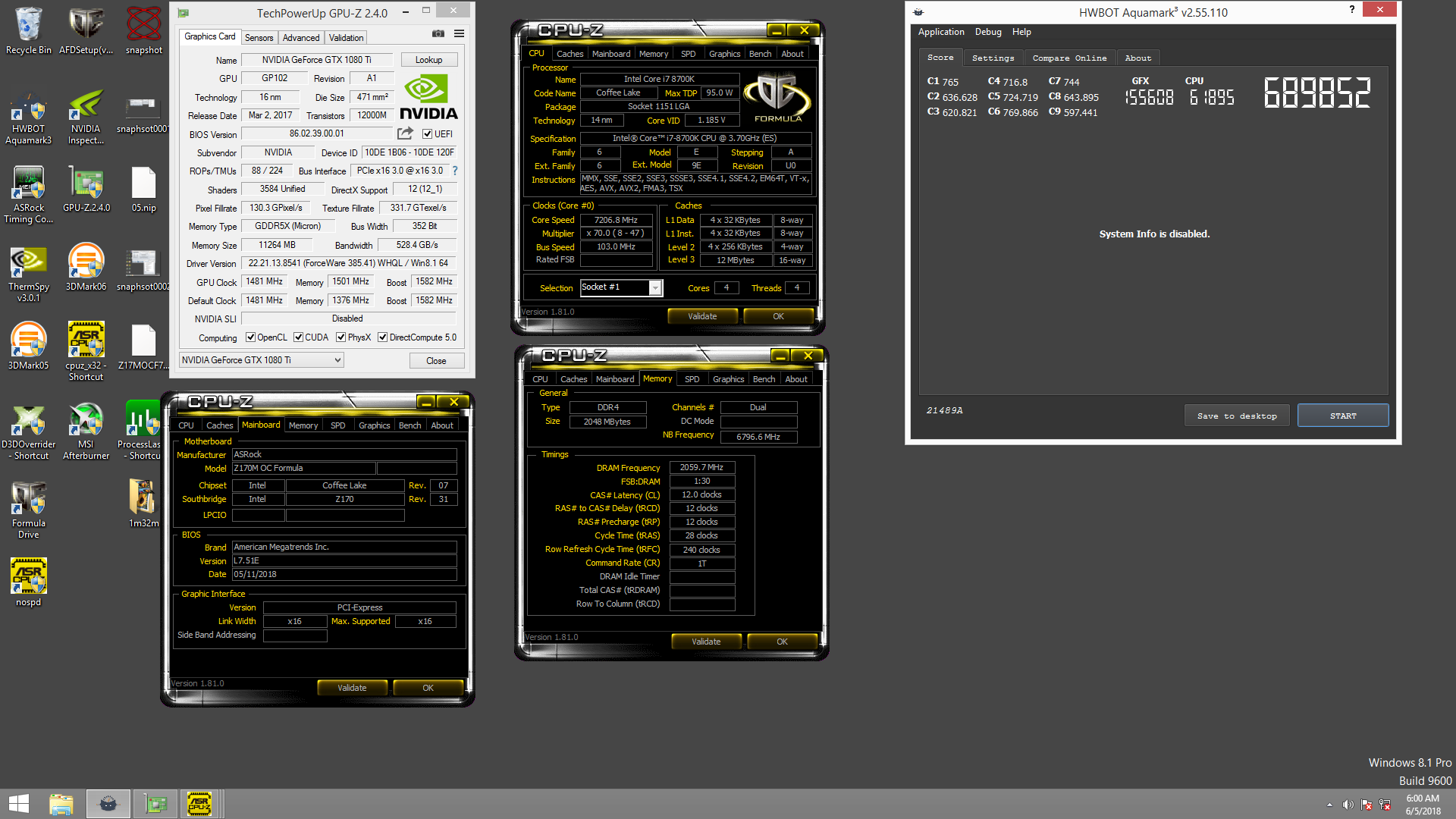Switch to Validation tab in GPU-Z

point(347,38)
